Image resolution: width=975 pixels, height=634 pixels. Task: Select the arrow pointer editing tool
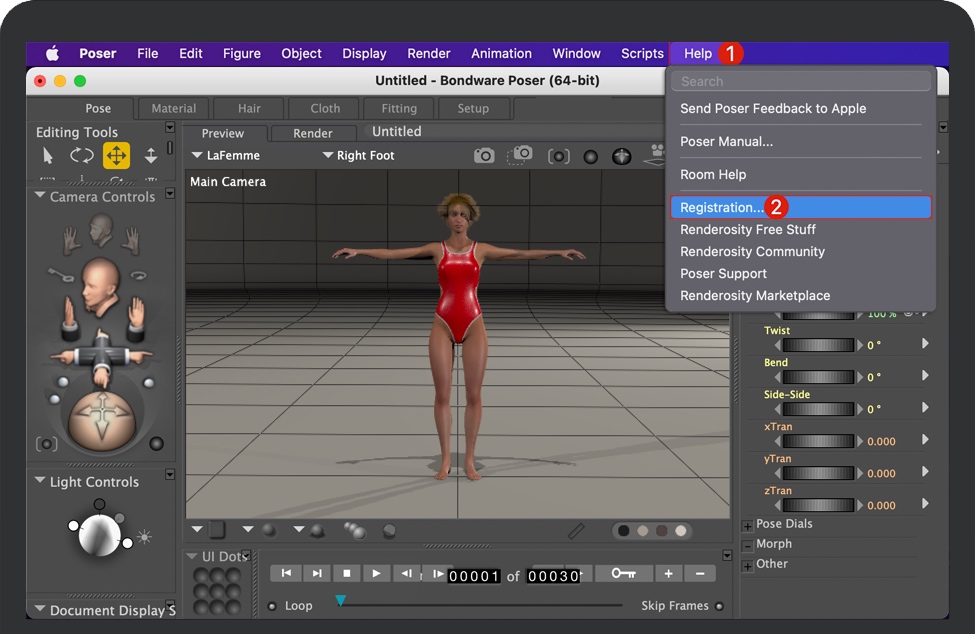[47, 155]
